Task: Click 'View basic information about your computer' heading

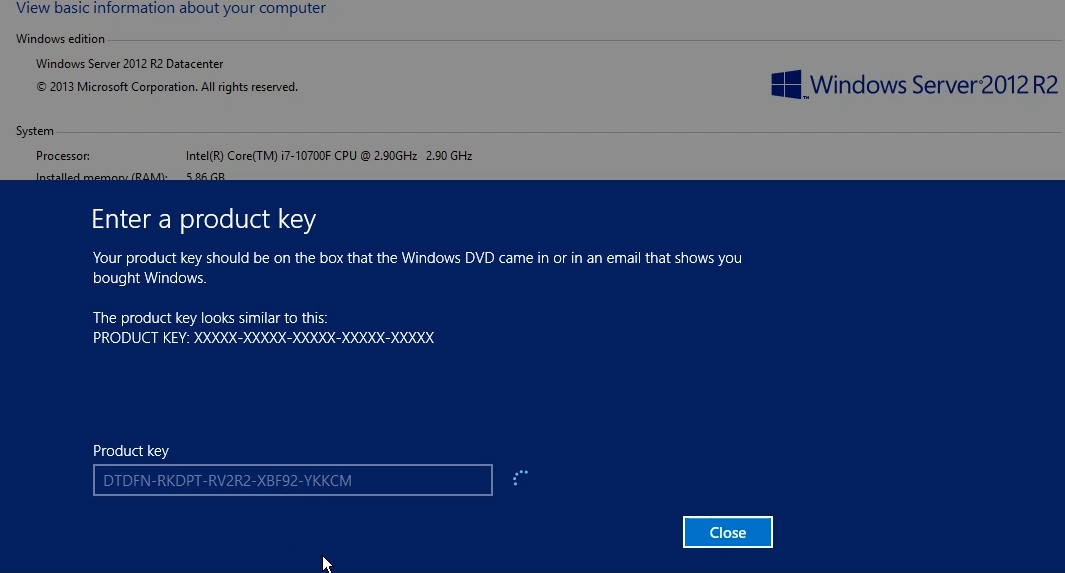Action: pos(171,8)
